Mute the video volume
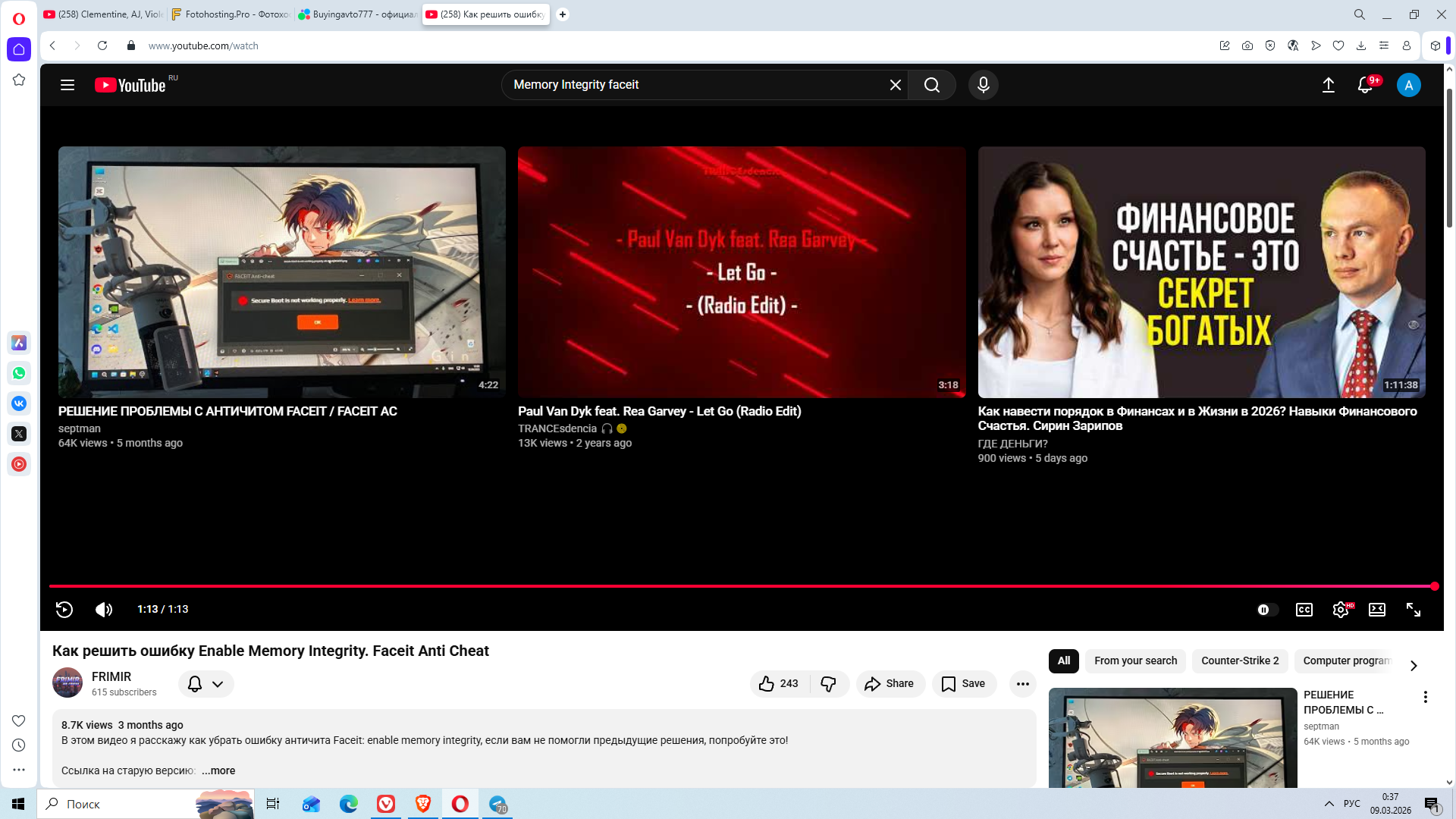The width and height of the screenshot is (1456, 819). point(104,609)
